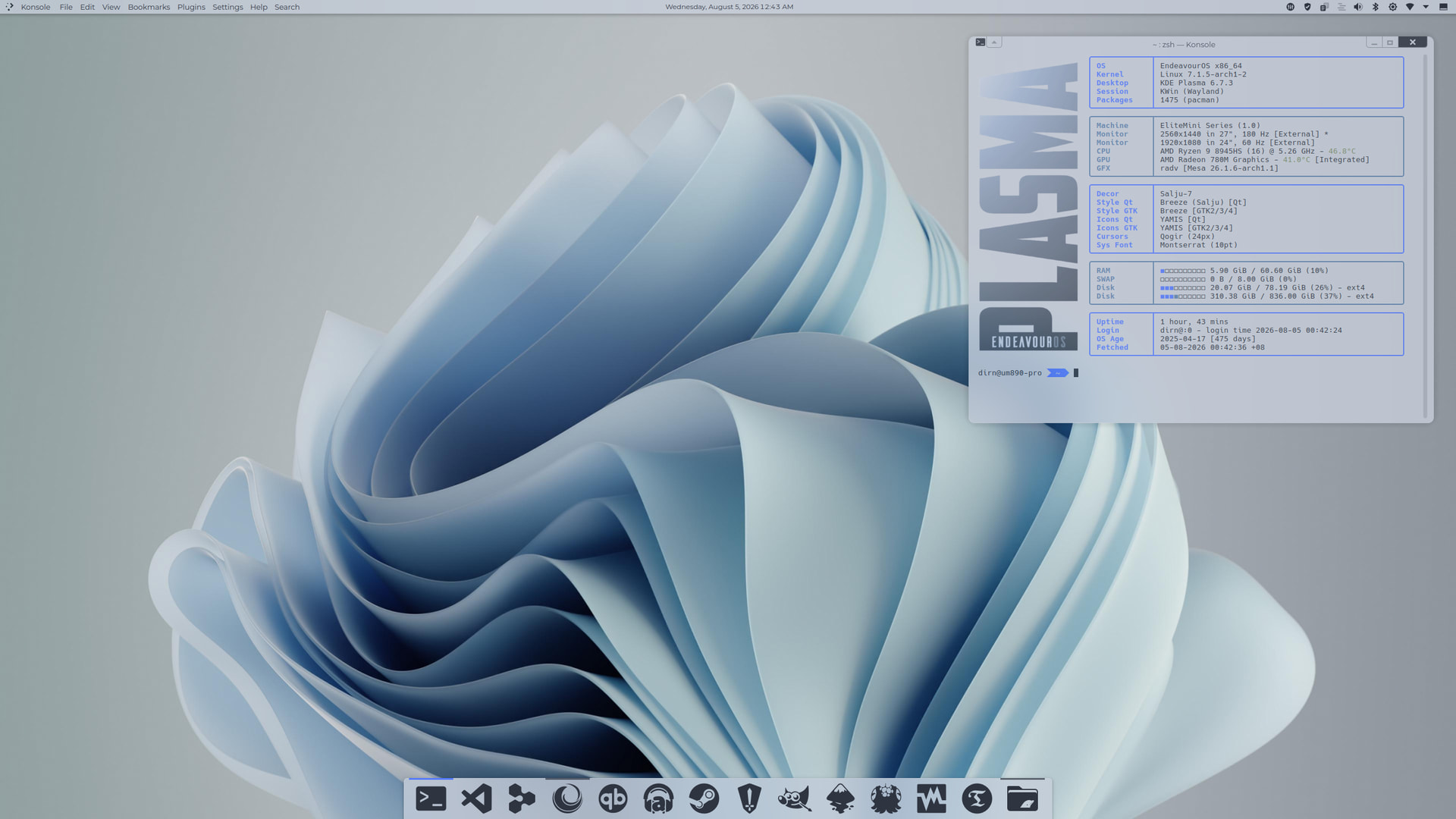This screenshot has height=819, width=1456.
Task: Open the faint stacked-lines tray icon
Action: pos(1341,7)
